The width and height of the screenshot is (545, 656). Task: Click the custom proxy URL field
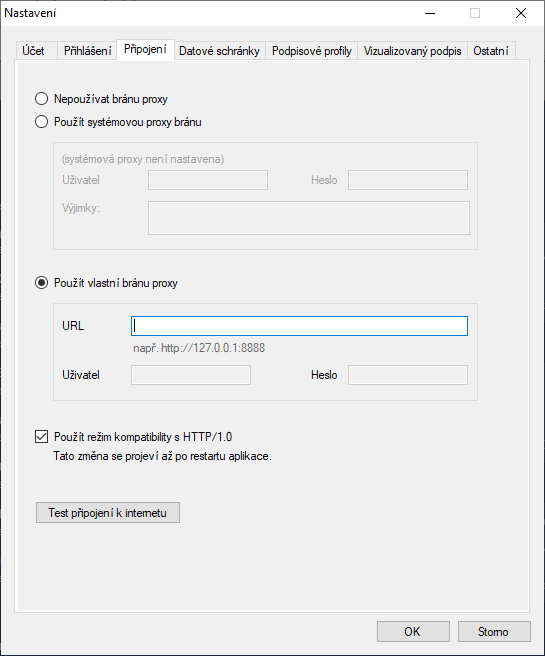point(299,326)
